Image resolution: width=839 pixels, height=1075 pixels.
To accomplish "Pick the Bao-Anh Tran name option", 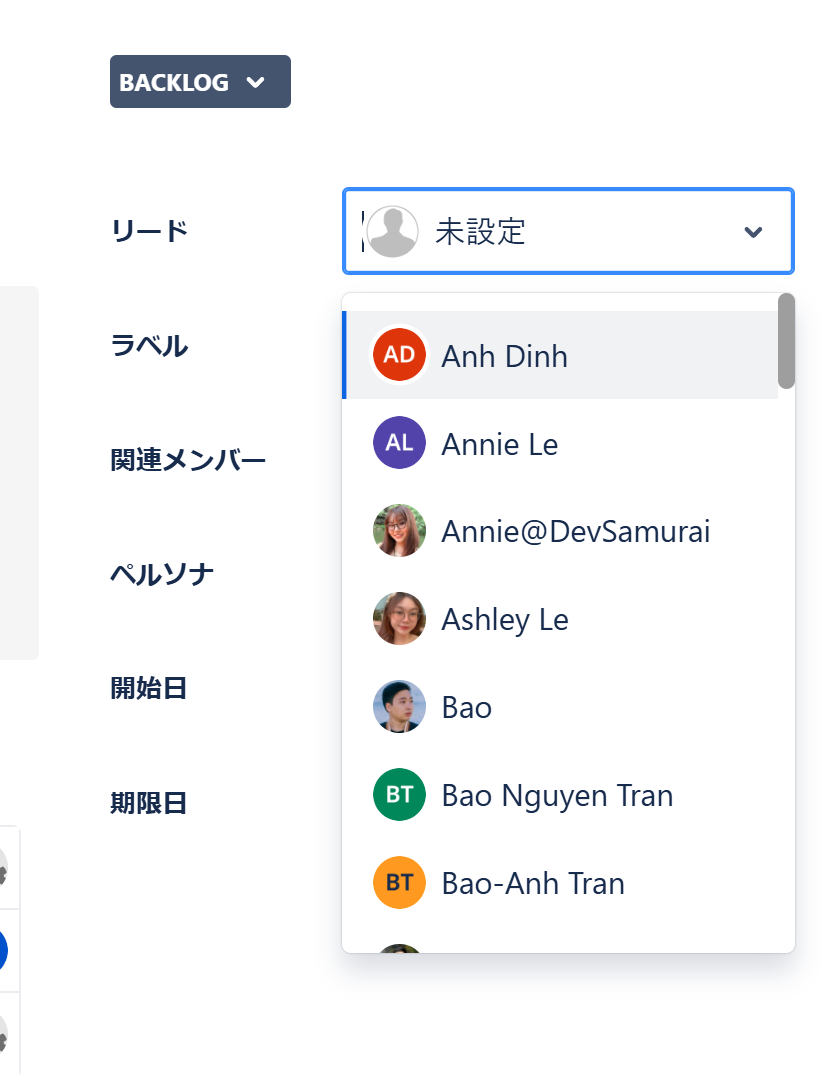I will pyautogui.click(x=533, y=884).
